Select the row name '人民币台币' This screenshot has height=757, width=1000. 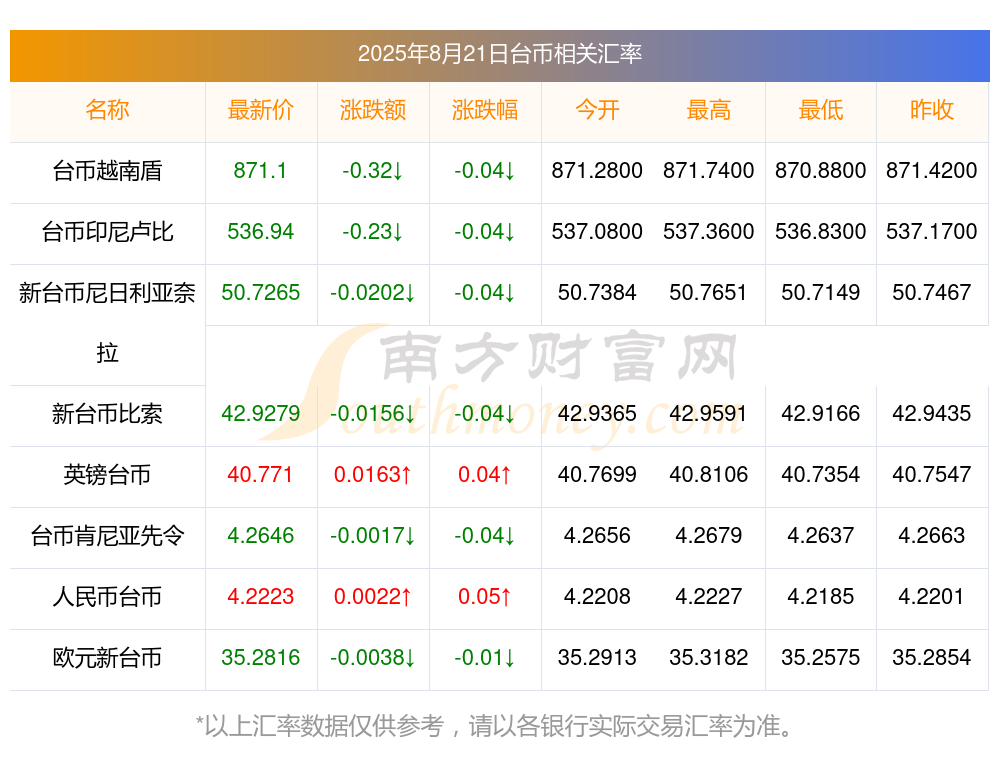point(107,597)
